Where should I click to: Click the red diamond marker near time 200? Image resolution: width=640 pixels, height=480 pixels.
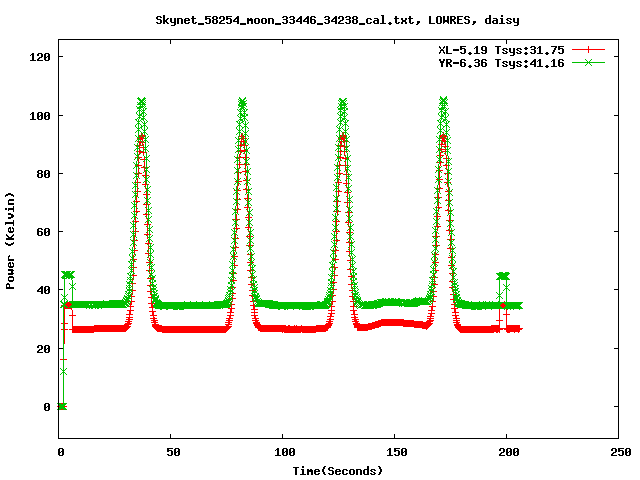[x=503, y=305]
